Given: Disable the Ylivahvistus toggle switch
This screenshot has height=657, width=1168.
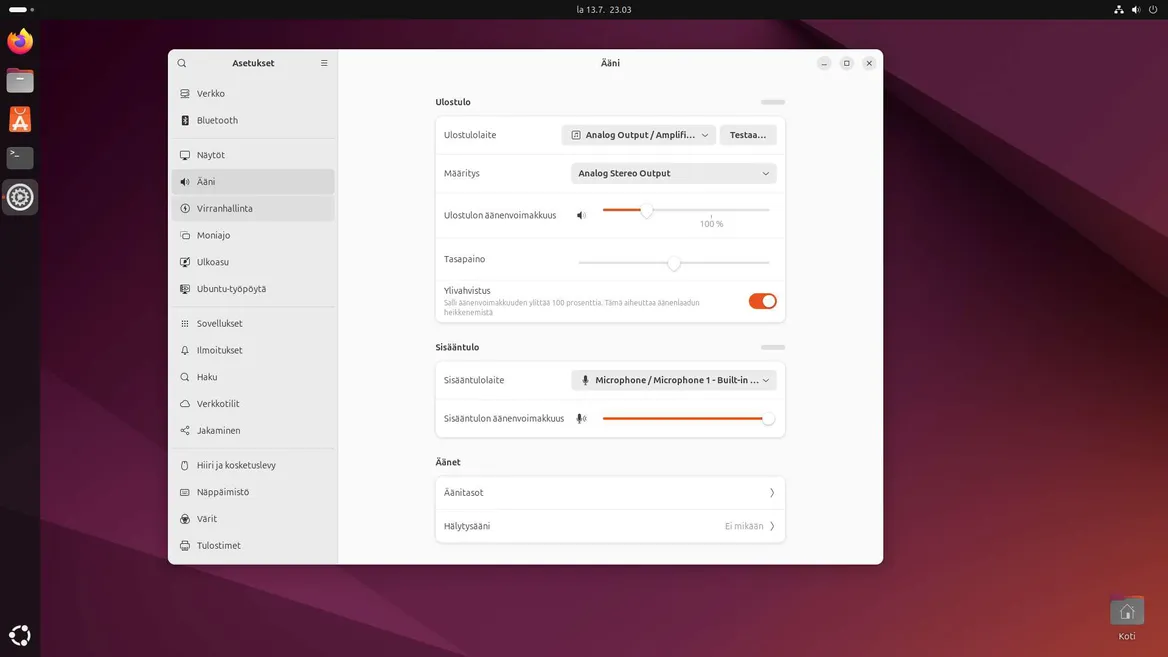Looking at the screenshot, I should coord(762,301).
